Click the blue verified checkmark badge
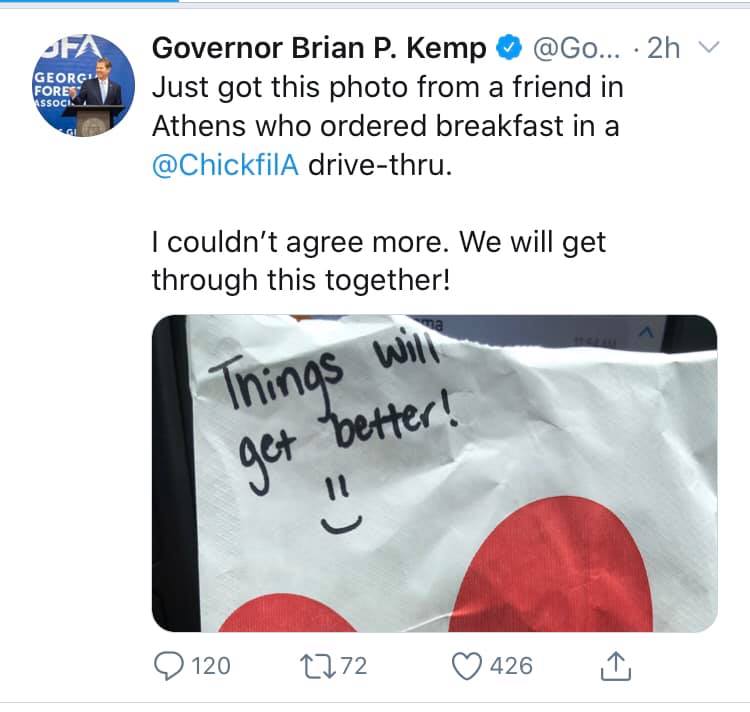This screenshot has height=712, width=750. tap(509, 48)
